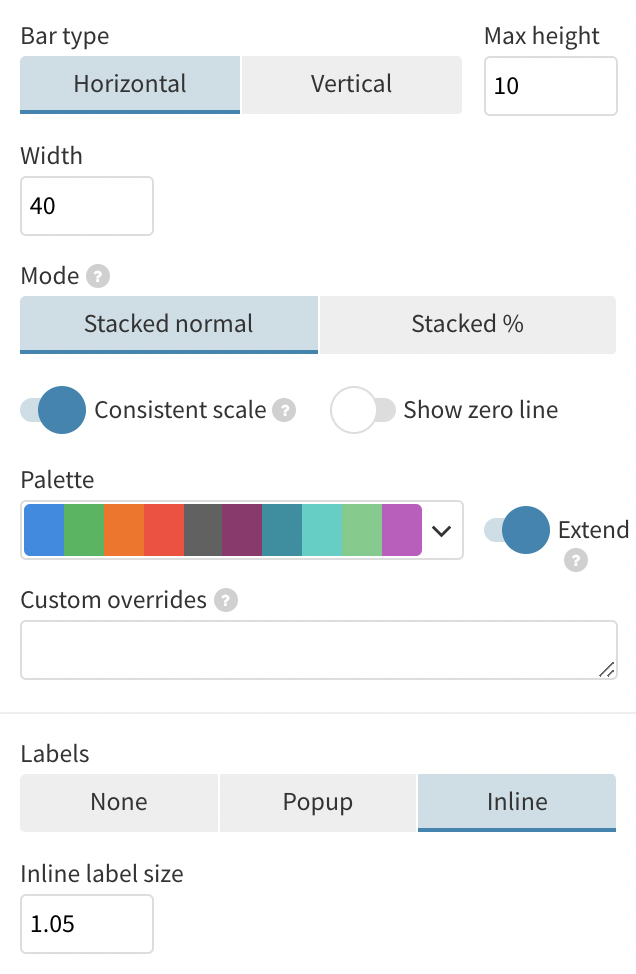The height and width of the screenshot is (974, 636).
Task: Click the Width input field
Action: (86, 206)
